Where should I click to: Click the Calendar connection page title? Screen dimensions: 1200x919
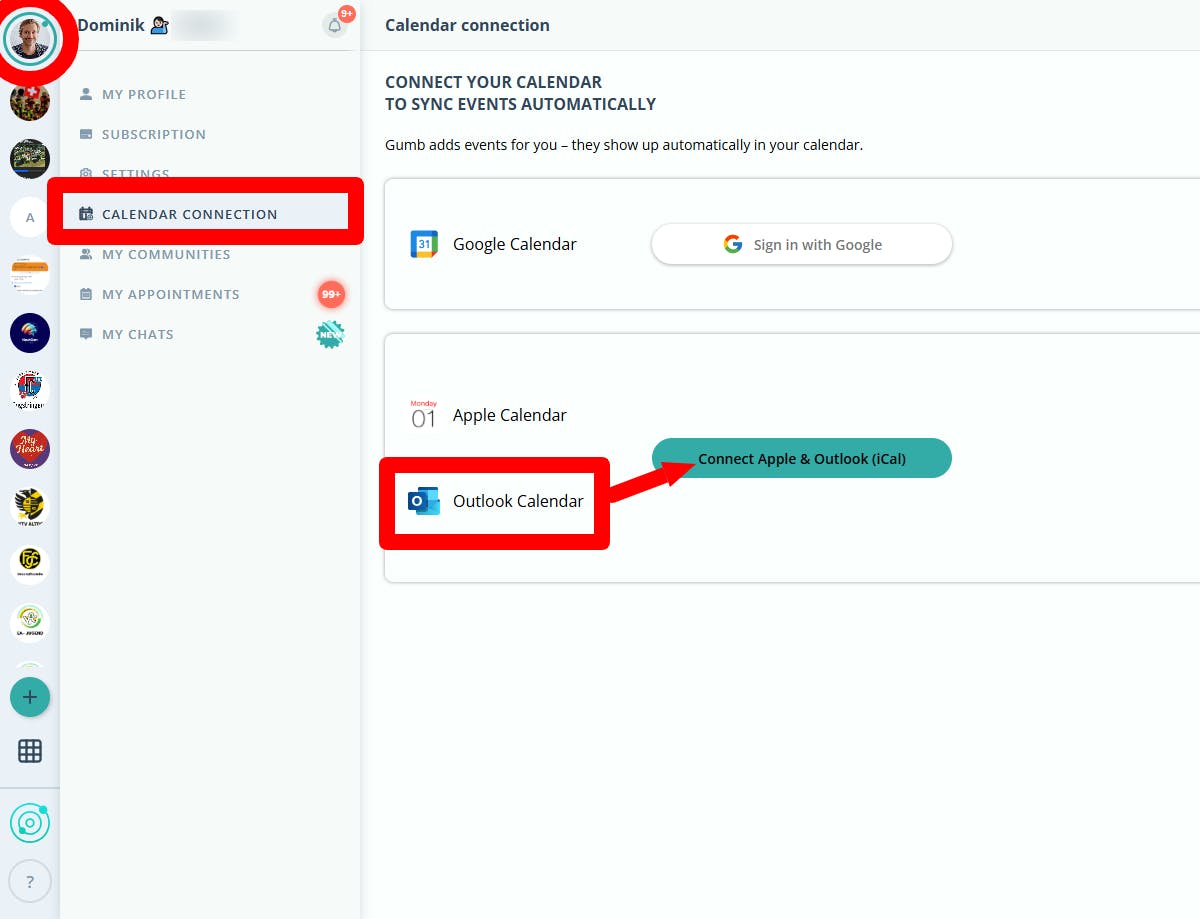pyautogui.click(x=467, y=25)
